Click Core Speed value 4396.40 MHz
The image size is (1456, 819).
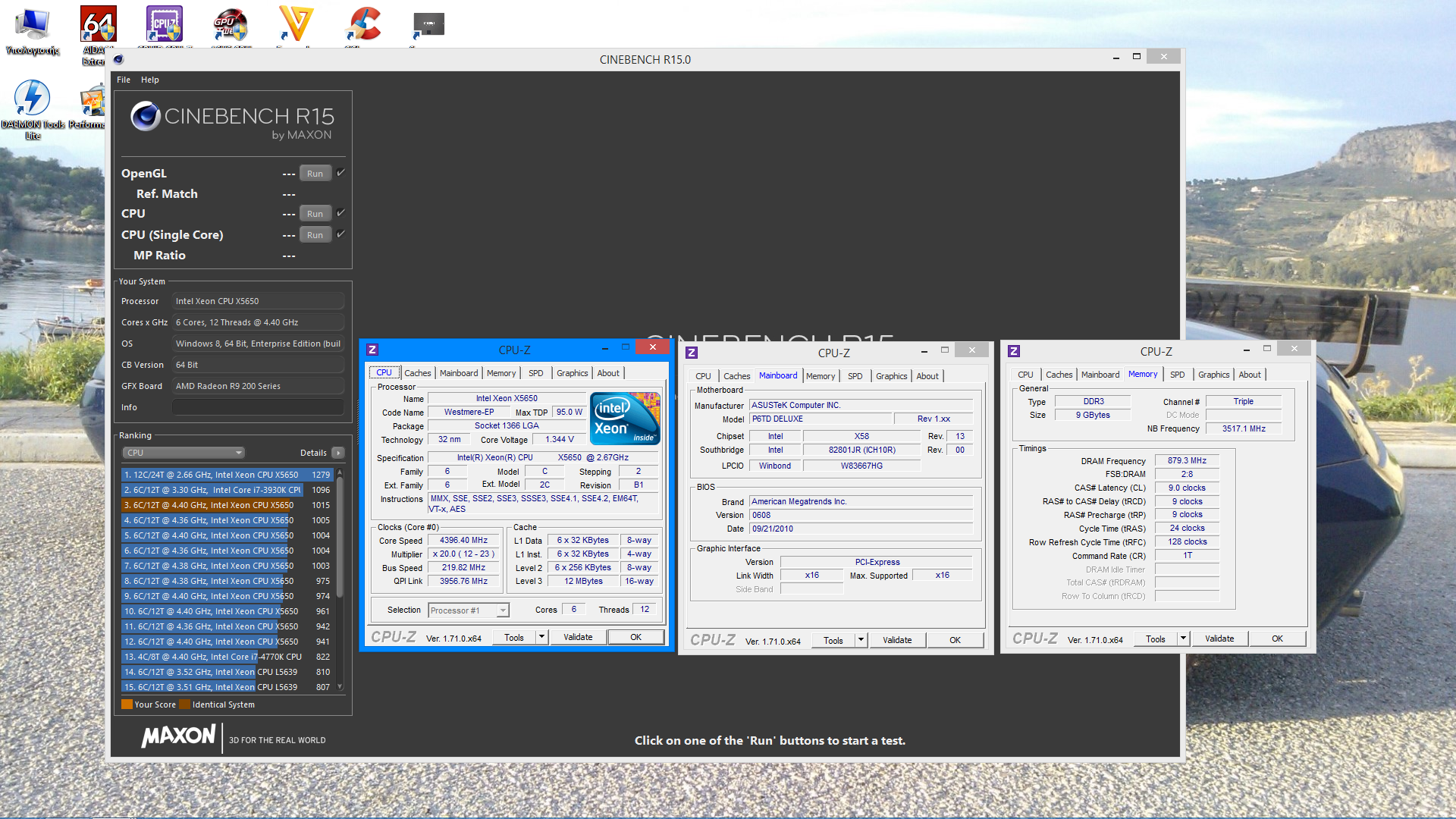point(464,541)
